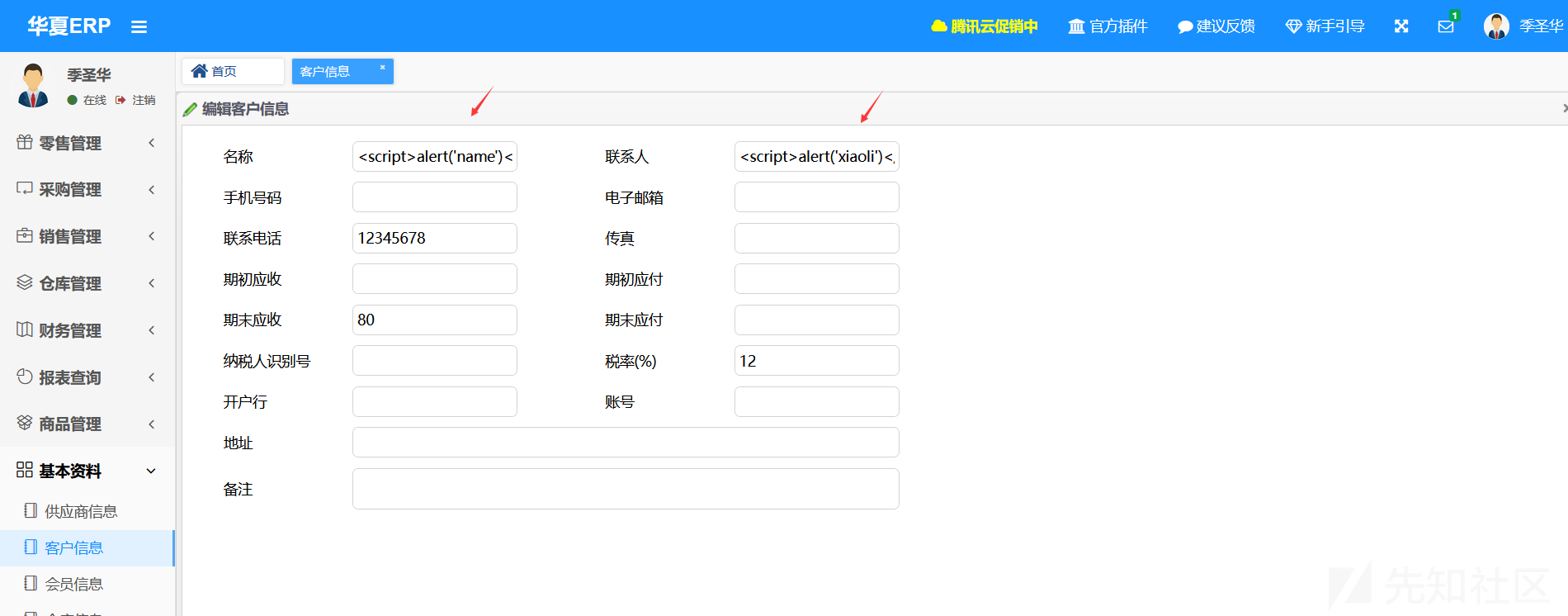Screen dimensions: 1568x616
Task: Click the 仓库管理 layers icon
Action: (x=25, y=282)
